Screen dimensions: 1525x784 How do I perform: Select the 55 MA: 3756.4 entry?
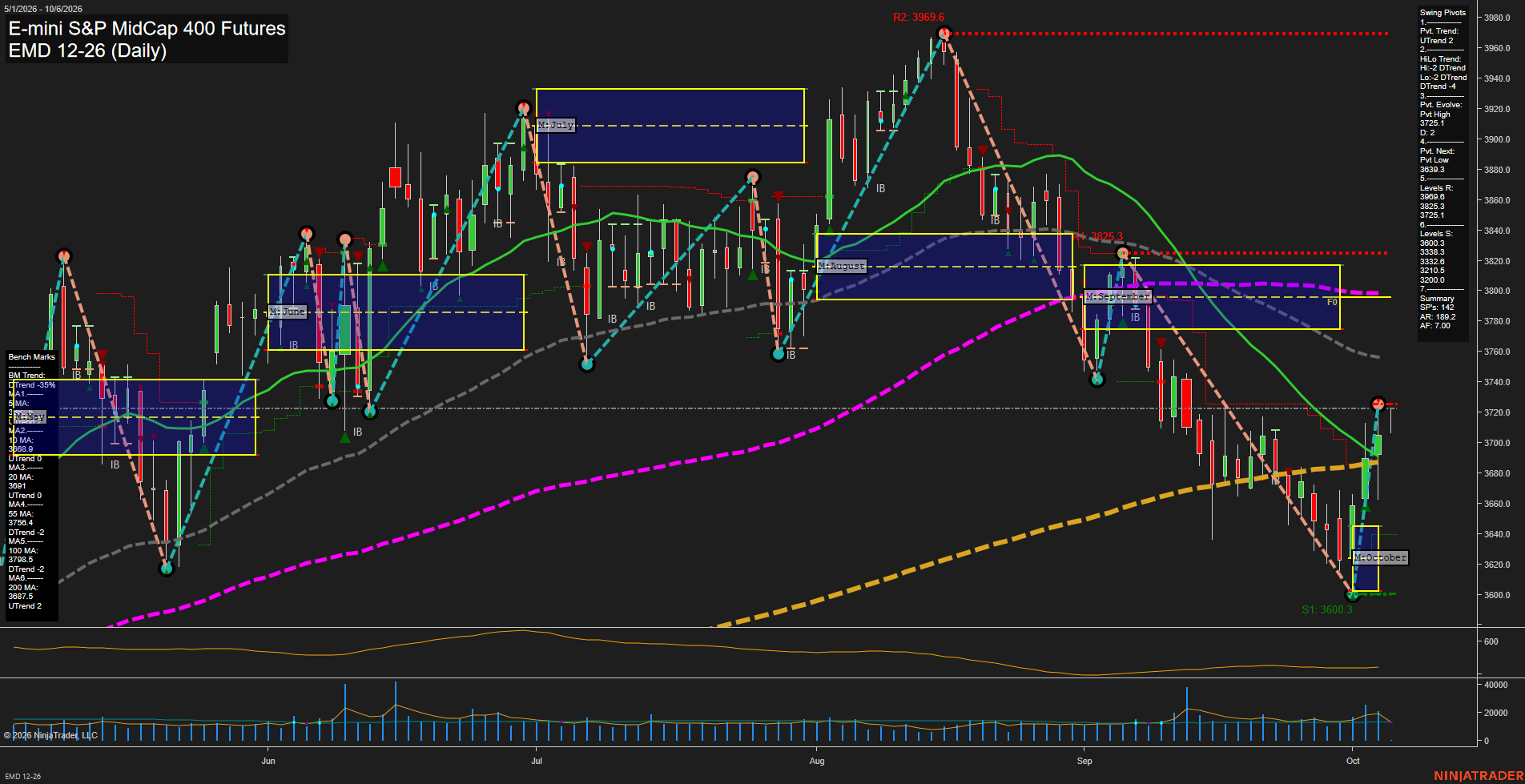21,518
